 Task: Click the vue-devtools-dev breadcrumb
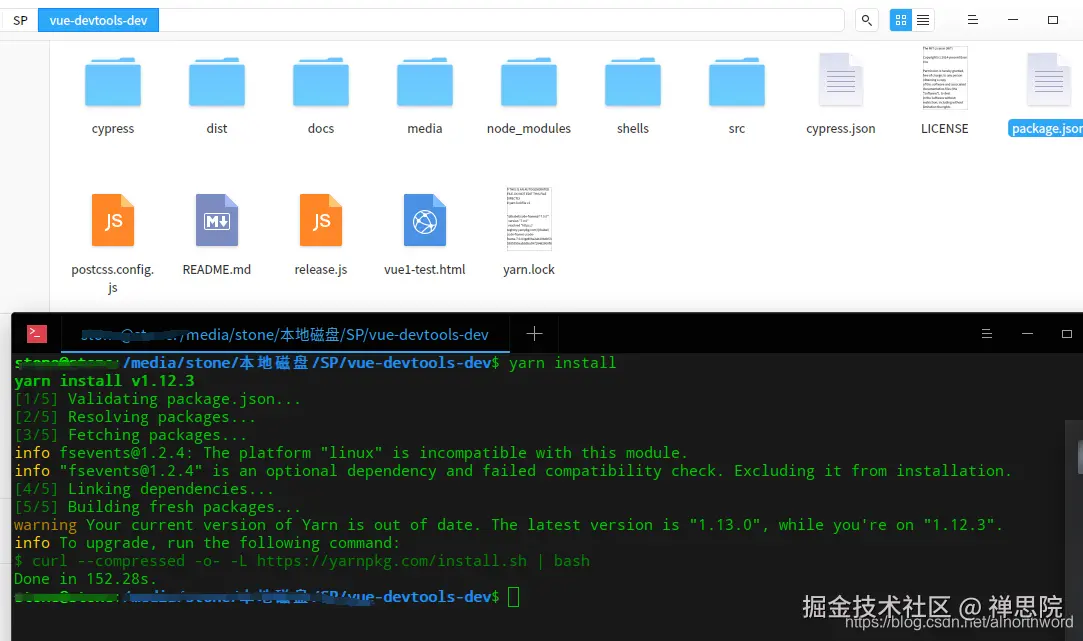(98, 20)
